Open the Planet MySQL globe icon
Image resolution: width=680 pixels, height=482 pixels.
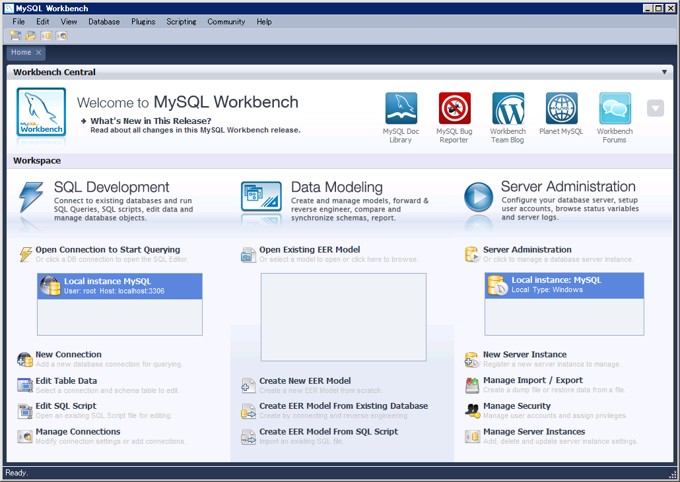coord(561,108)
